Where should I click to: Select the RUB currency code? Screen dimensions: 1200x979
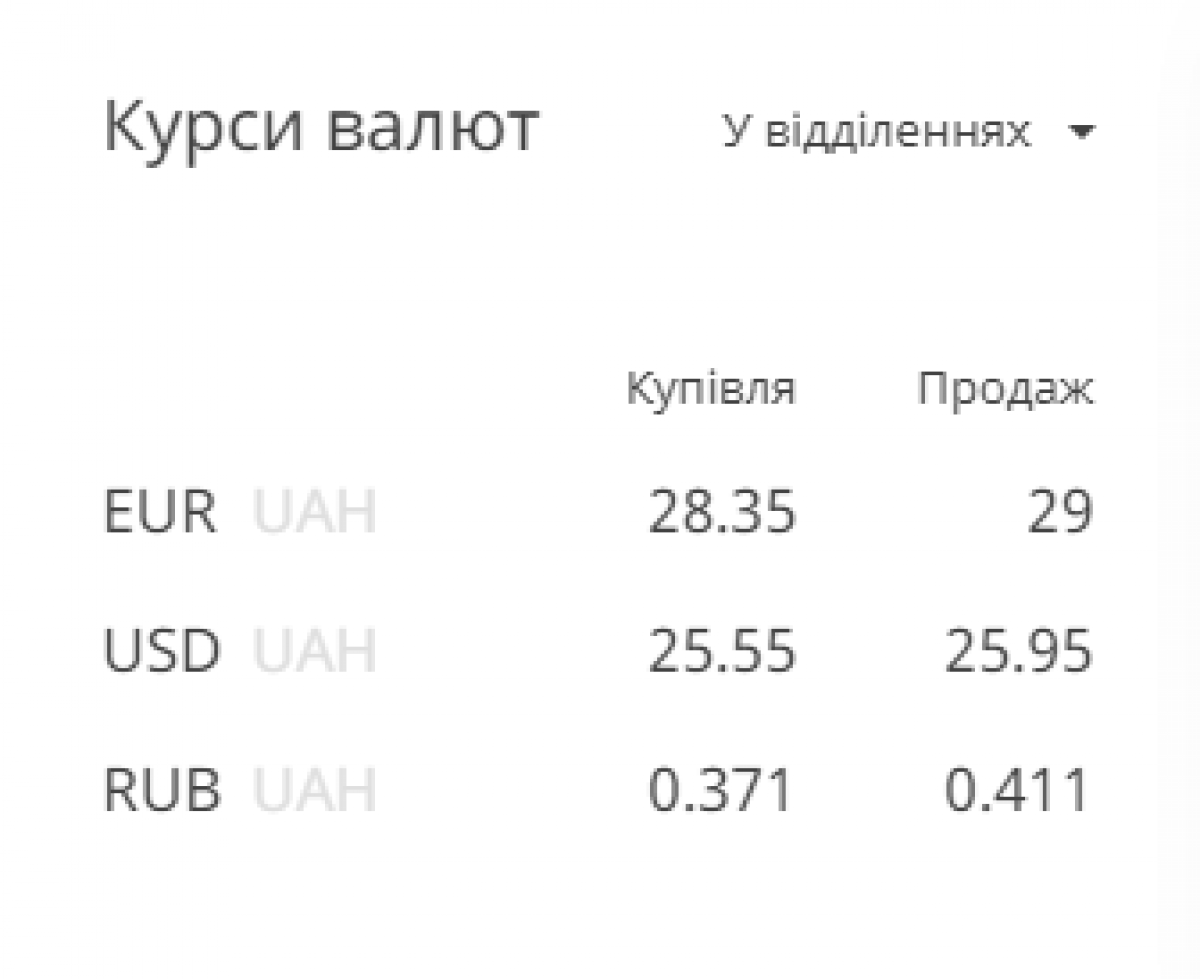pos(161,791)
